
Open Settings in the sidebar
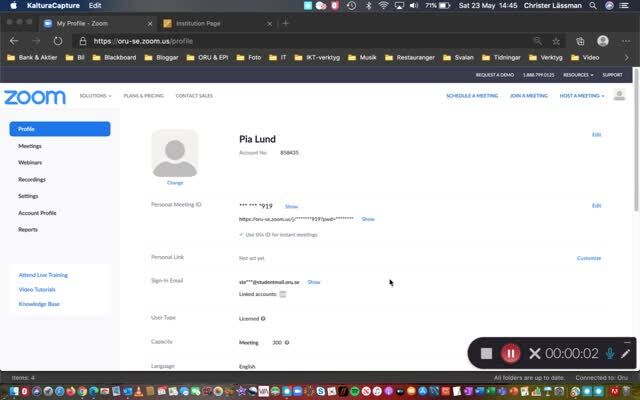(x=28, y=196)
